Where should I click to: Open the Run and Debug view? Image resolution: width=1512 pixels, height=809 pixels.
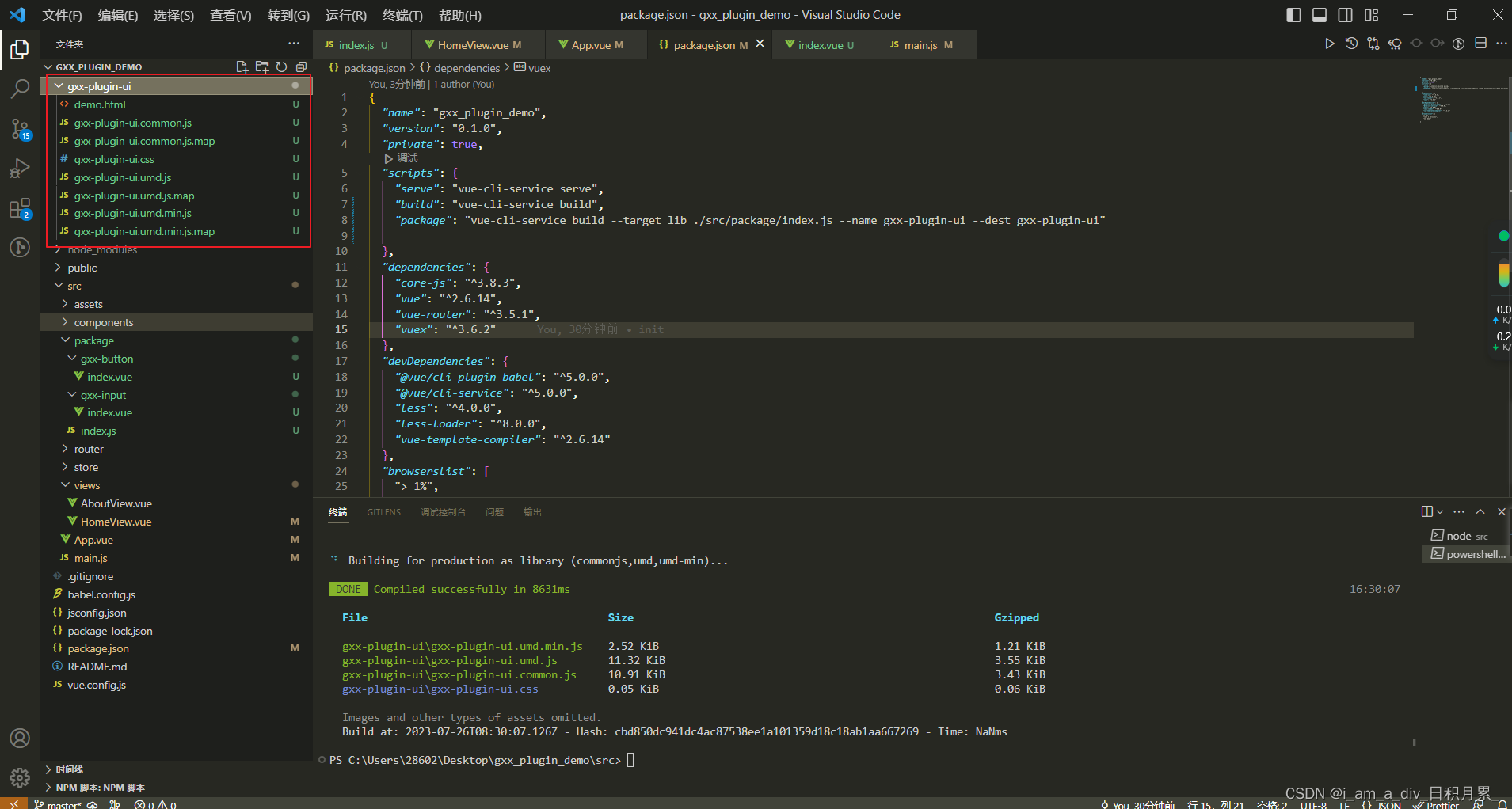click(20, 168)
